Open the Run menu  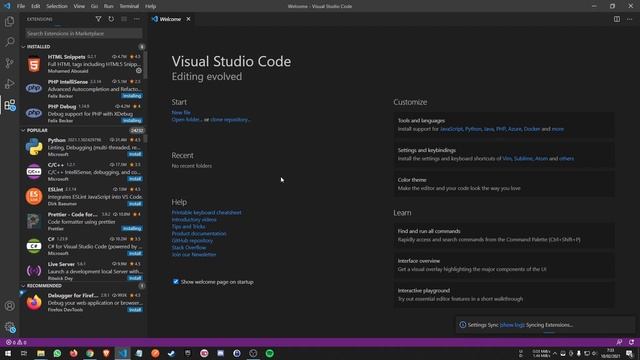coord(109,6)
